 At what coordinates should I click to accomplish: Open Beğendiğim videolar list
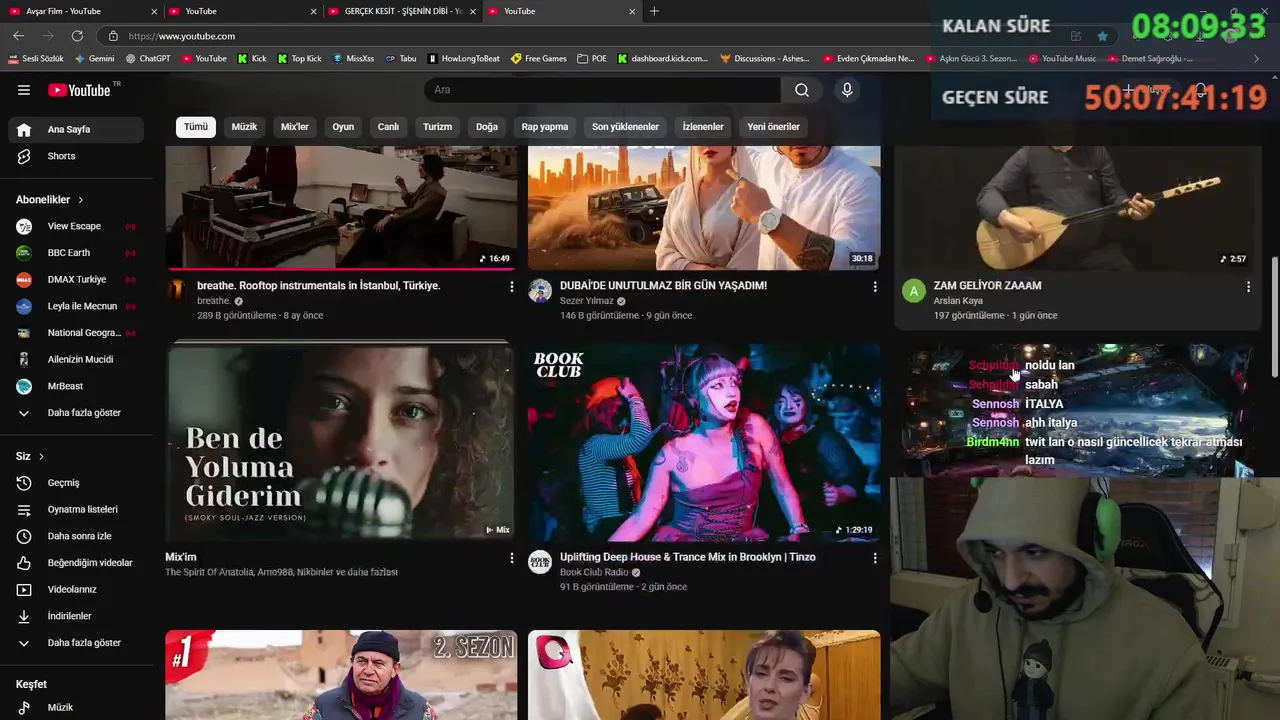coord(76,563)
